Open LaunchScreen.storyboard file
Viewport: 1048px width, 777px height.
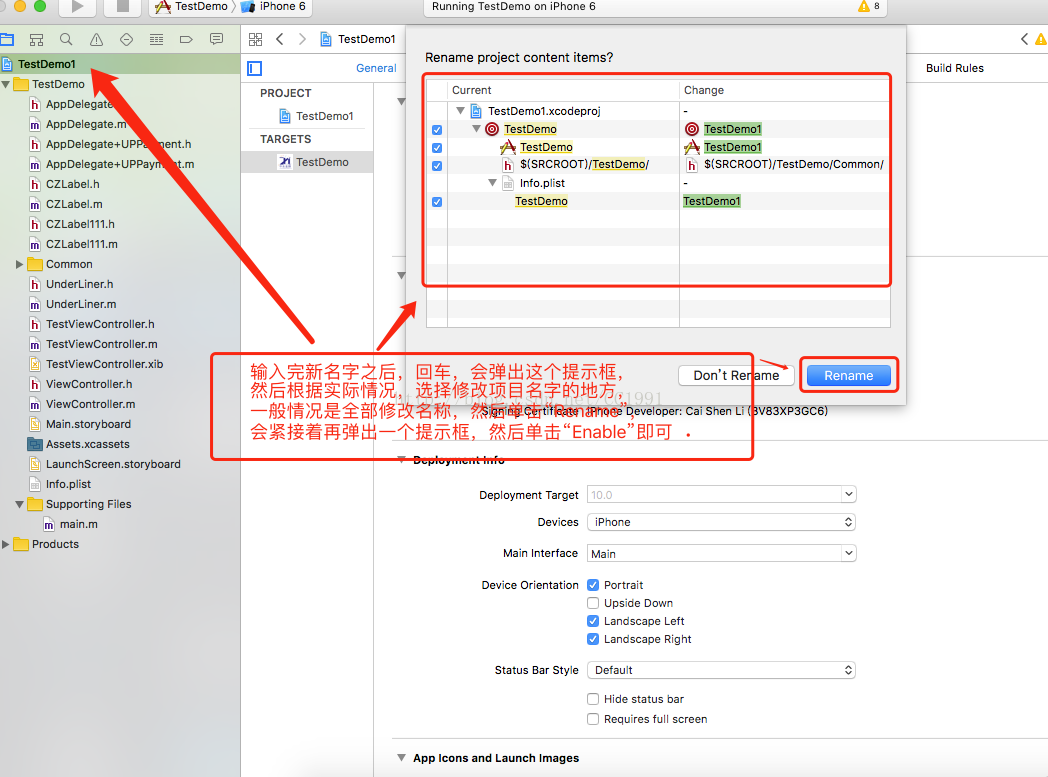point(113,465)
